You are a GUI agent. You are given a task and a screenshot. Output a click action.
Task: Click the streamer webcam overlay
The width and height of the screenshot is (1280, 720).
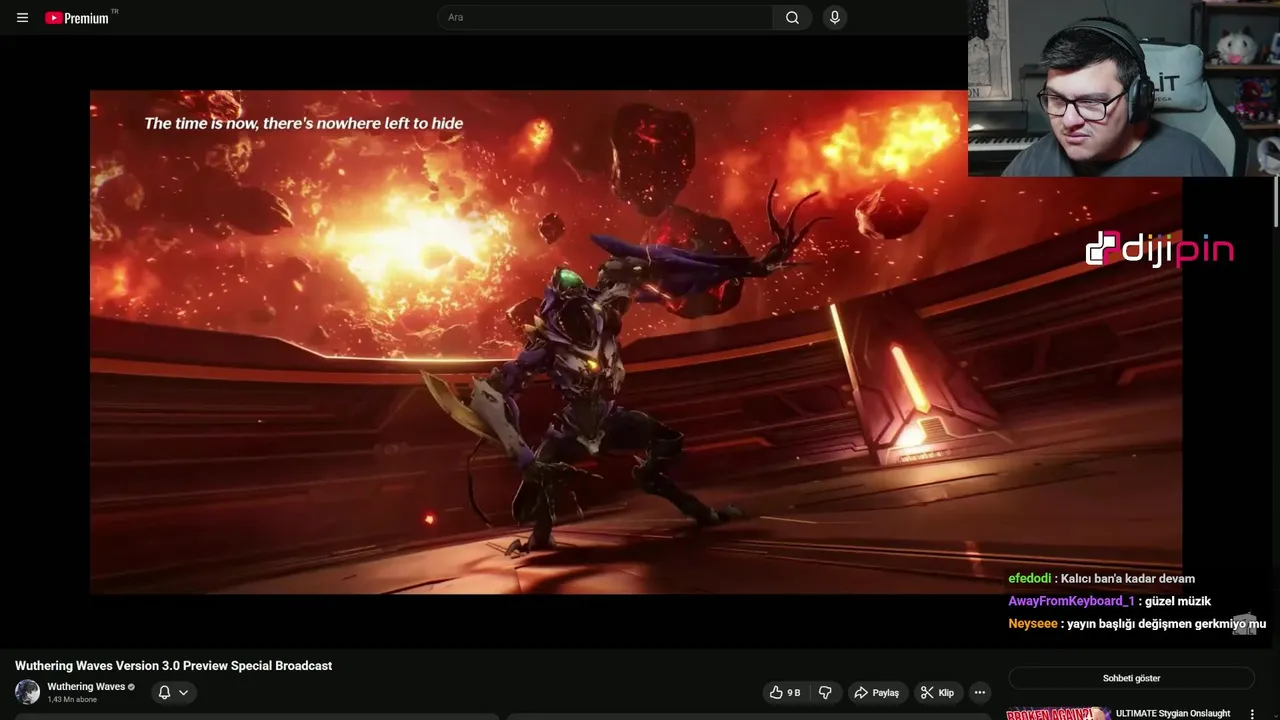coord(1124,88)
